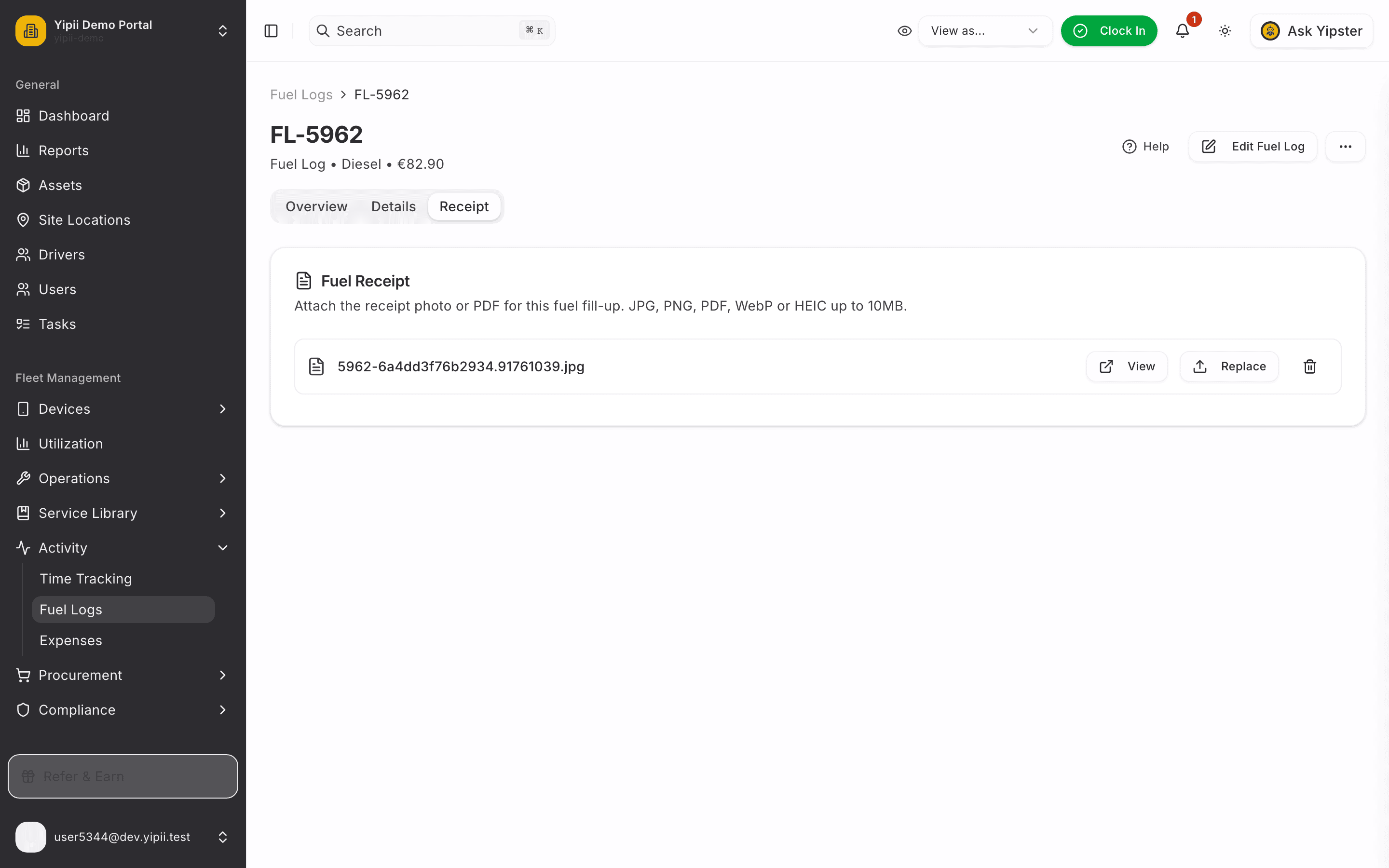Click Edit Fuel Log button

tap(1253, 147)
